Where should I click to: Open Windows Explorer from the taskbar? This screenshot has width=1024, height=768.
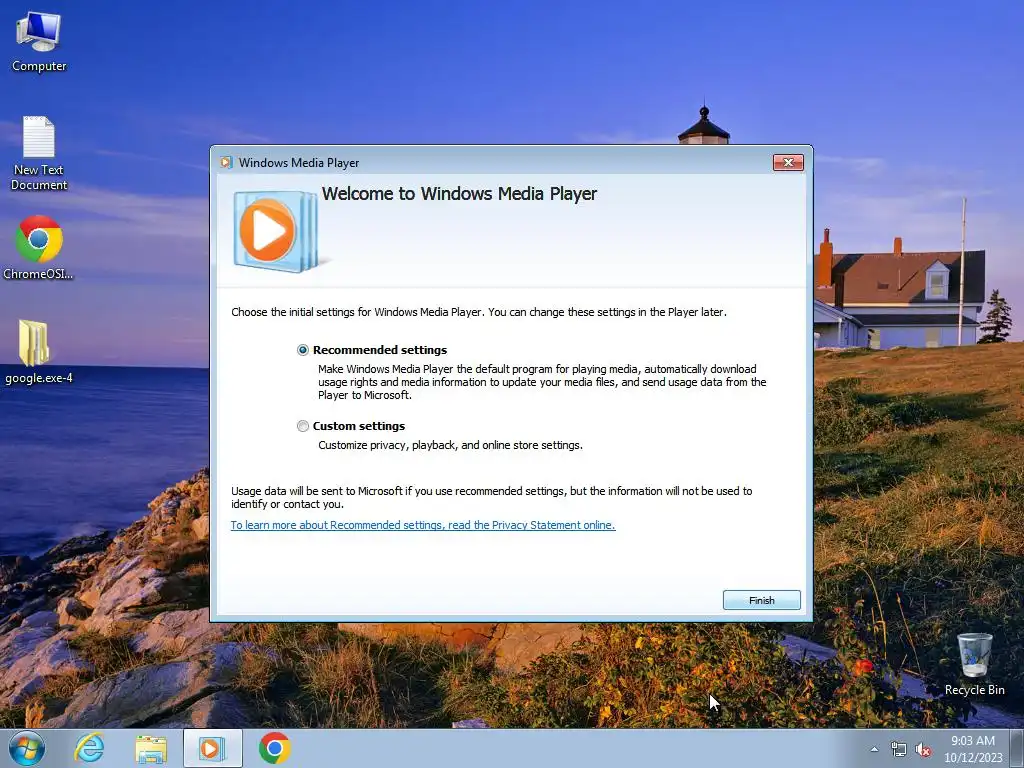click(151, 749)
